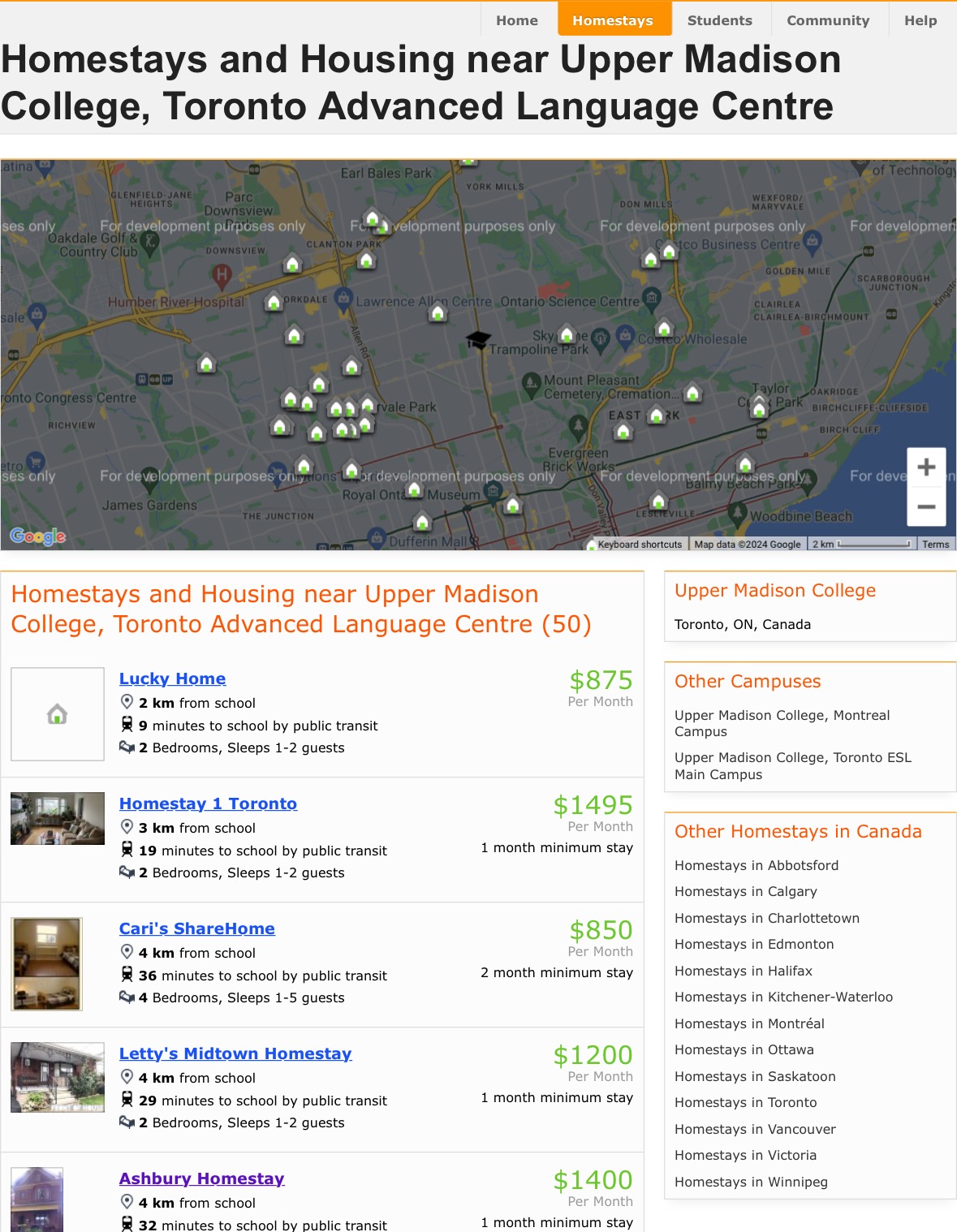Click homestay marker near Leslieville
This screenshot has width=957, height=1232.
click(658, 502)
